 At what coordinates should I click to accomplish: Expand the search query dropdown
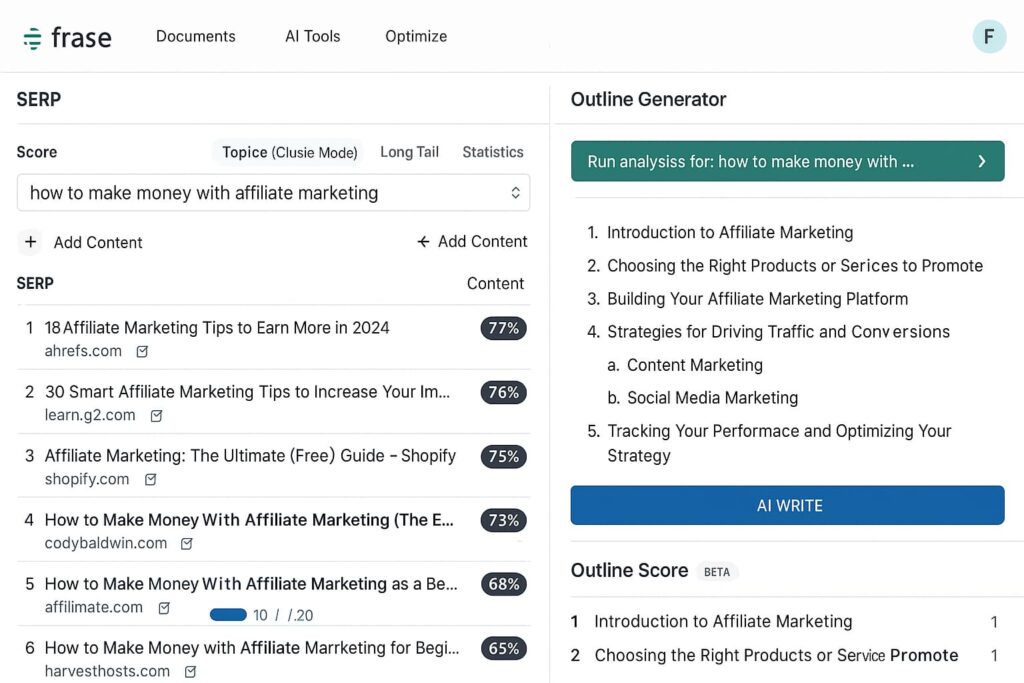point(515,193)
